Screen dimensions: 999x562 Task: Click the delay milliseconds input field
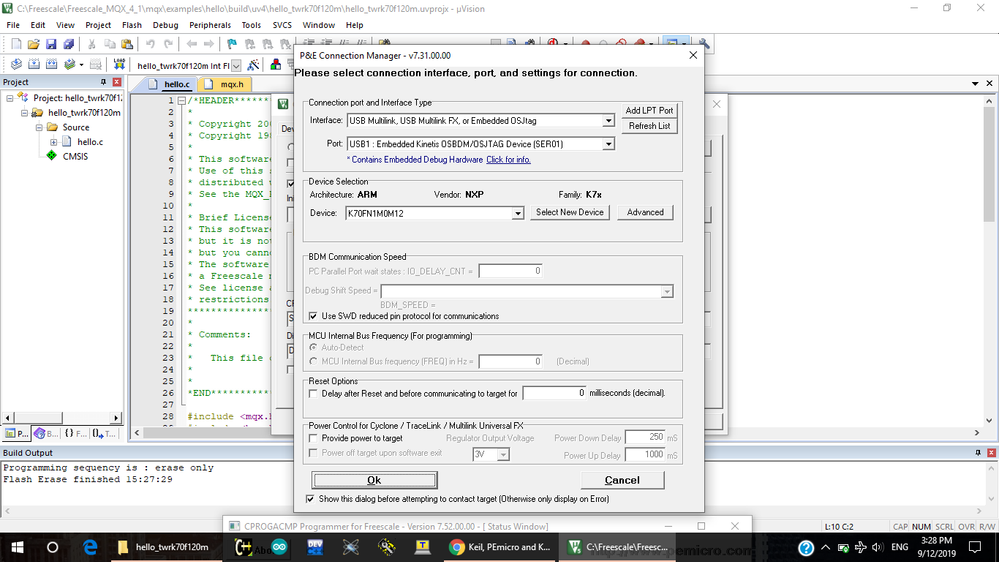pos(554,393)
